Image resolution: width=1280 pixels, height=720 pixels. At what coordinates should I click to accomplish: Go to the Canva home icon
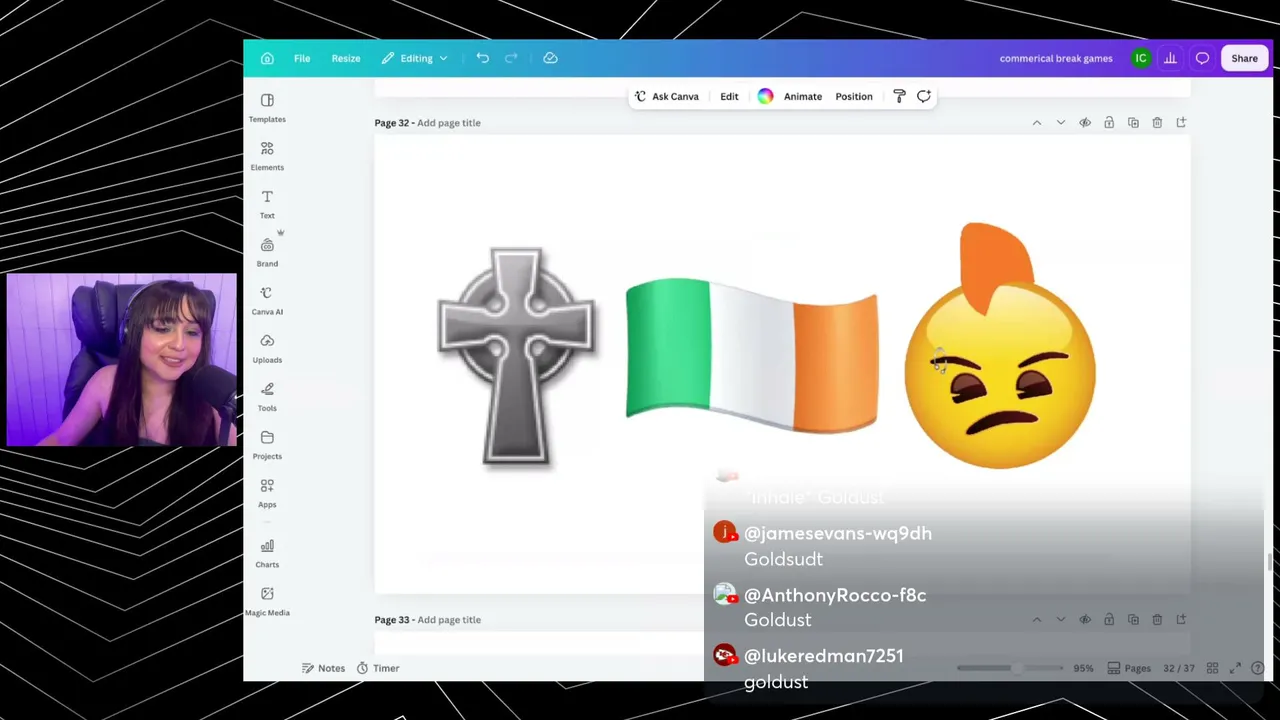[267, 58]
